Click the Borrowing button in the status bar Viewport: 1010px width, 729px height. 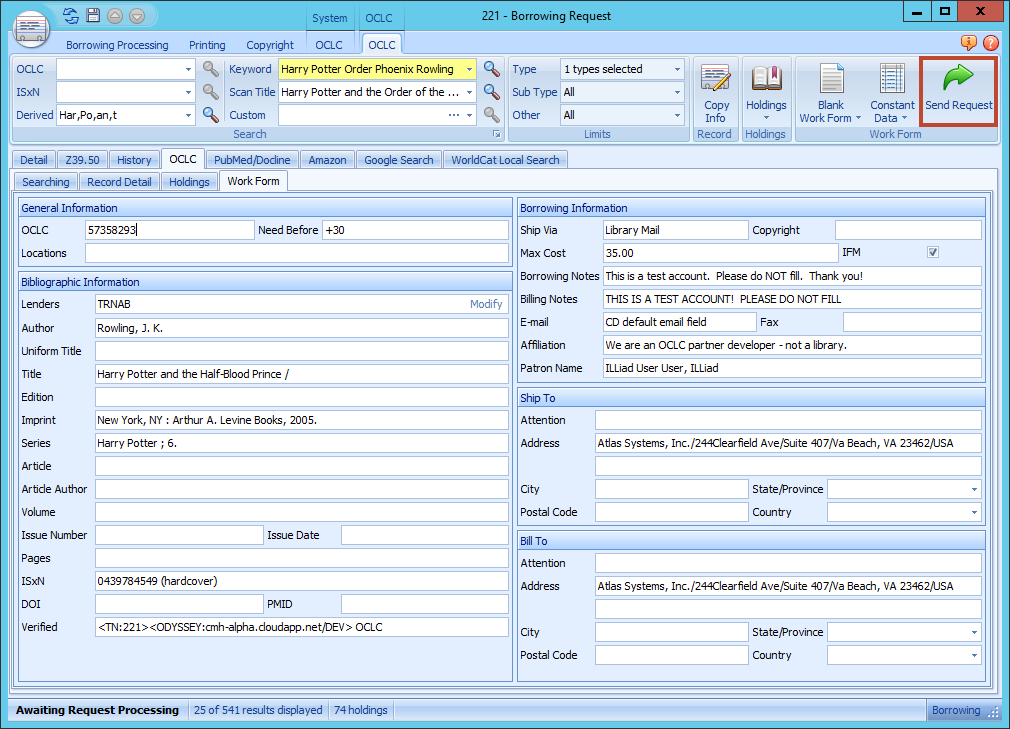coord(957,710)
